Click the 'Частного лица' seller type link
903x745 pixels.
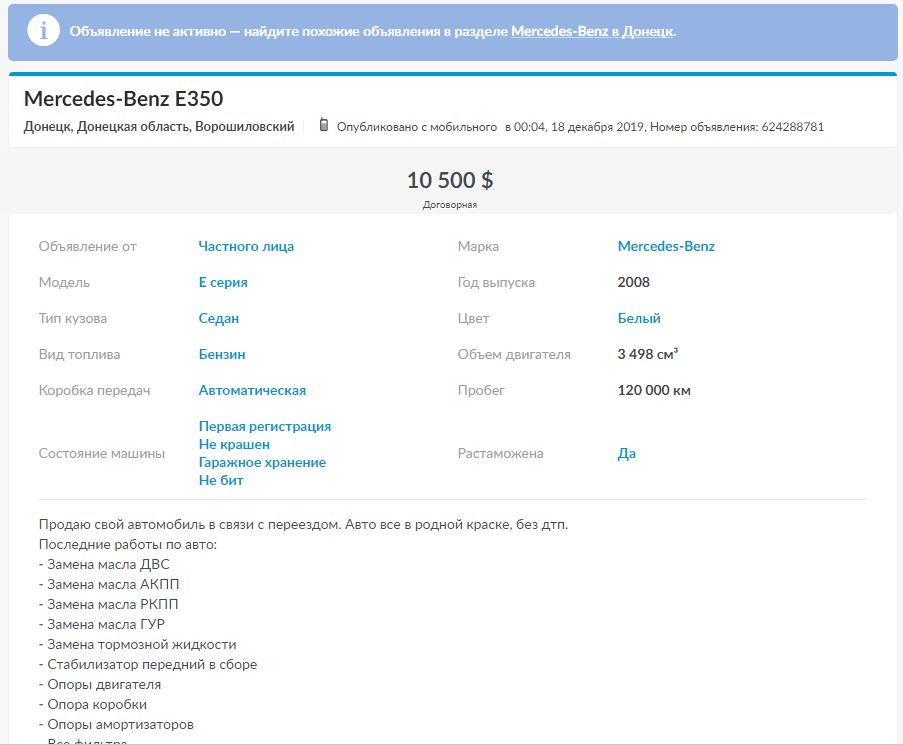pos(246,246)
